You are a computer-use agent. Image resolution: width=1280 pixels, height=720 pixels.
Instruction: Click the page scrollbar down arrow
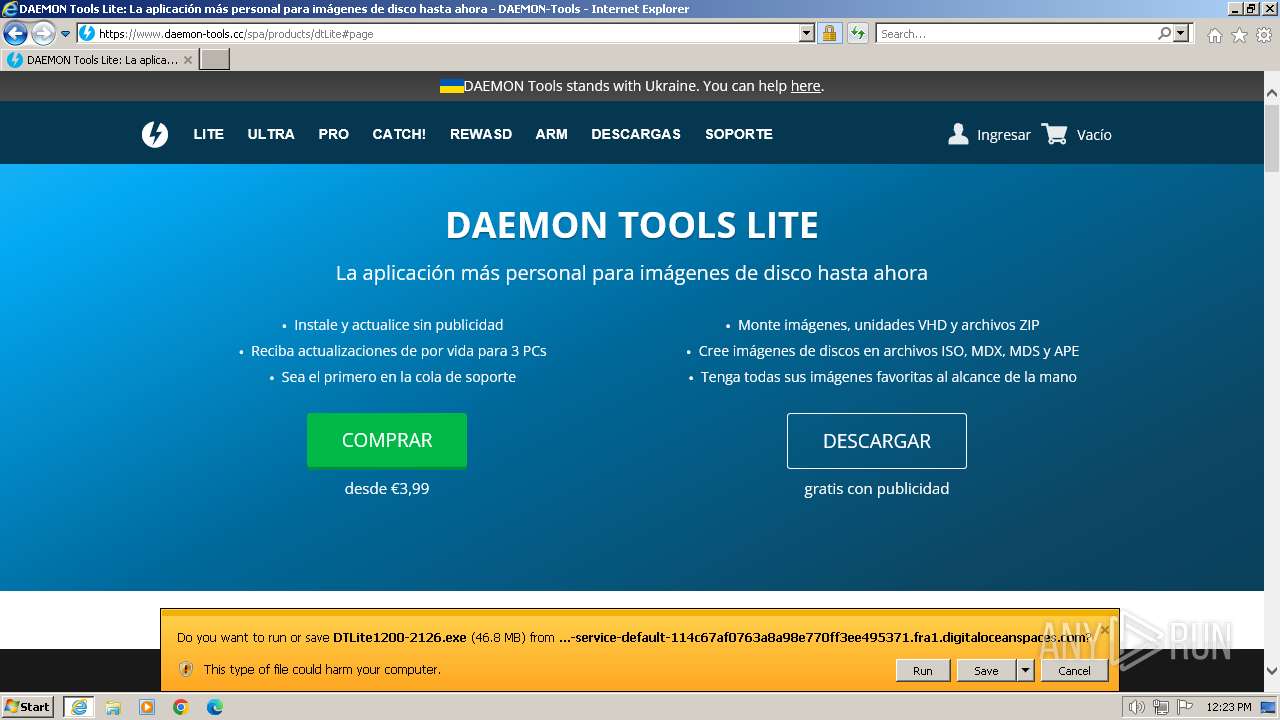point(1272,671)
